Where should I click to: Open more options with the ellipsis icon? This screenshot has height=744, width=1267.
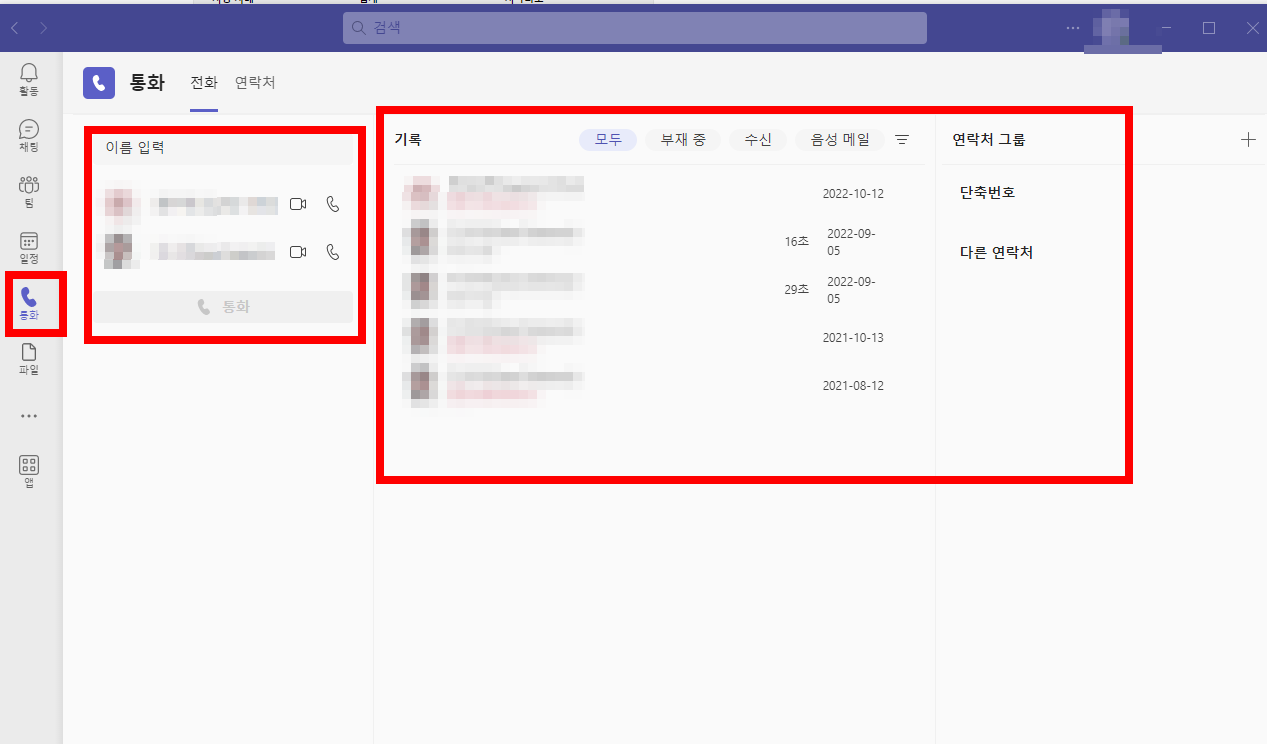1072,29
